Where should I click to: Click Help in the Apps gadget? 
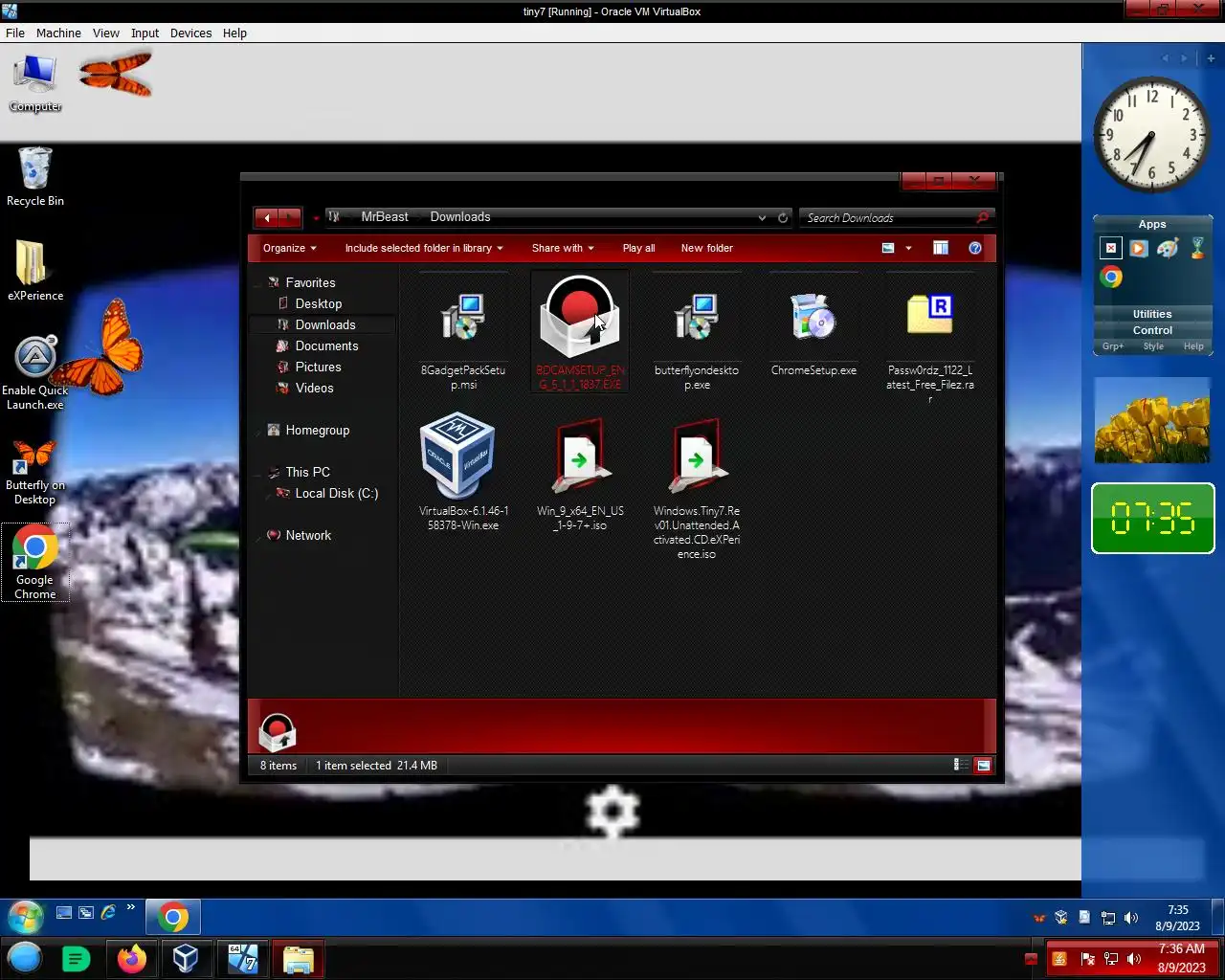[1193, 346]
